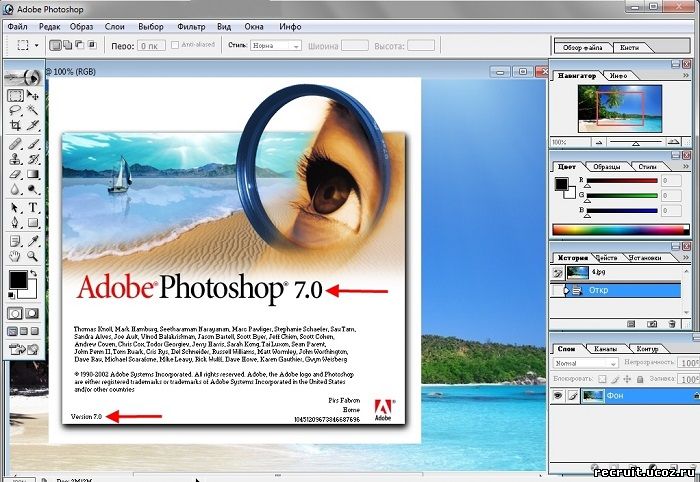Select the Healing Brush tool
The height and width of the screenshot is (482, 700).
15,144
